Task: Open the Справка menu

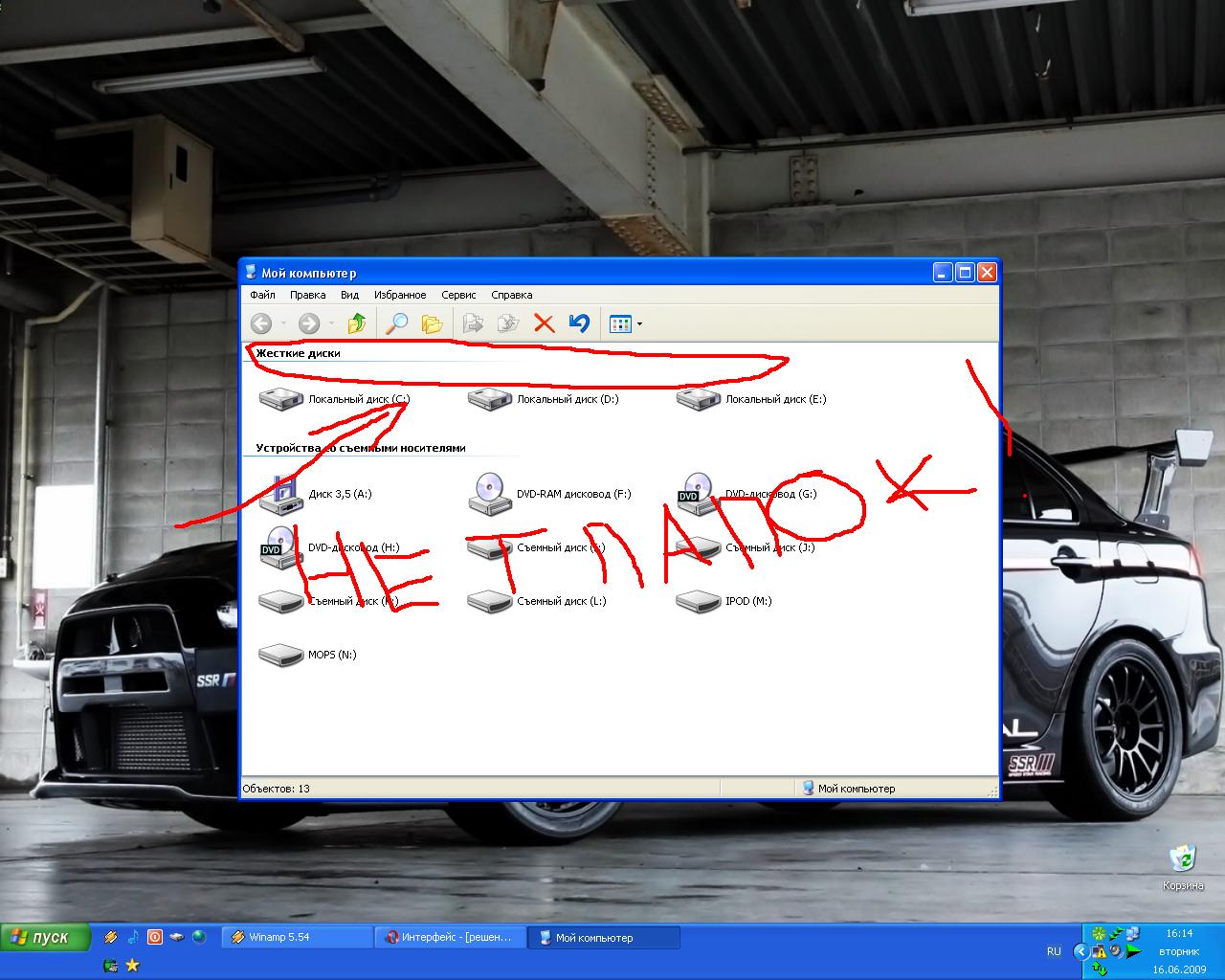Action: point(512,295)
